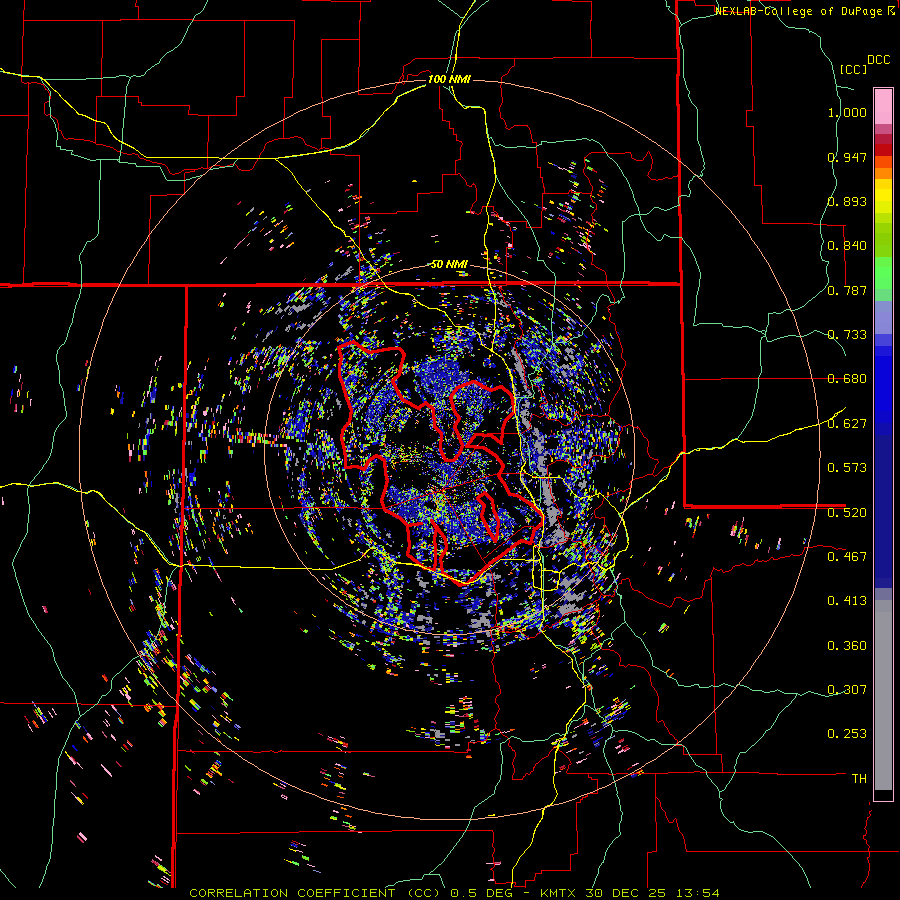
Task: Click the 0.307 scale value
Action: [x=847, y=690]
